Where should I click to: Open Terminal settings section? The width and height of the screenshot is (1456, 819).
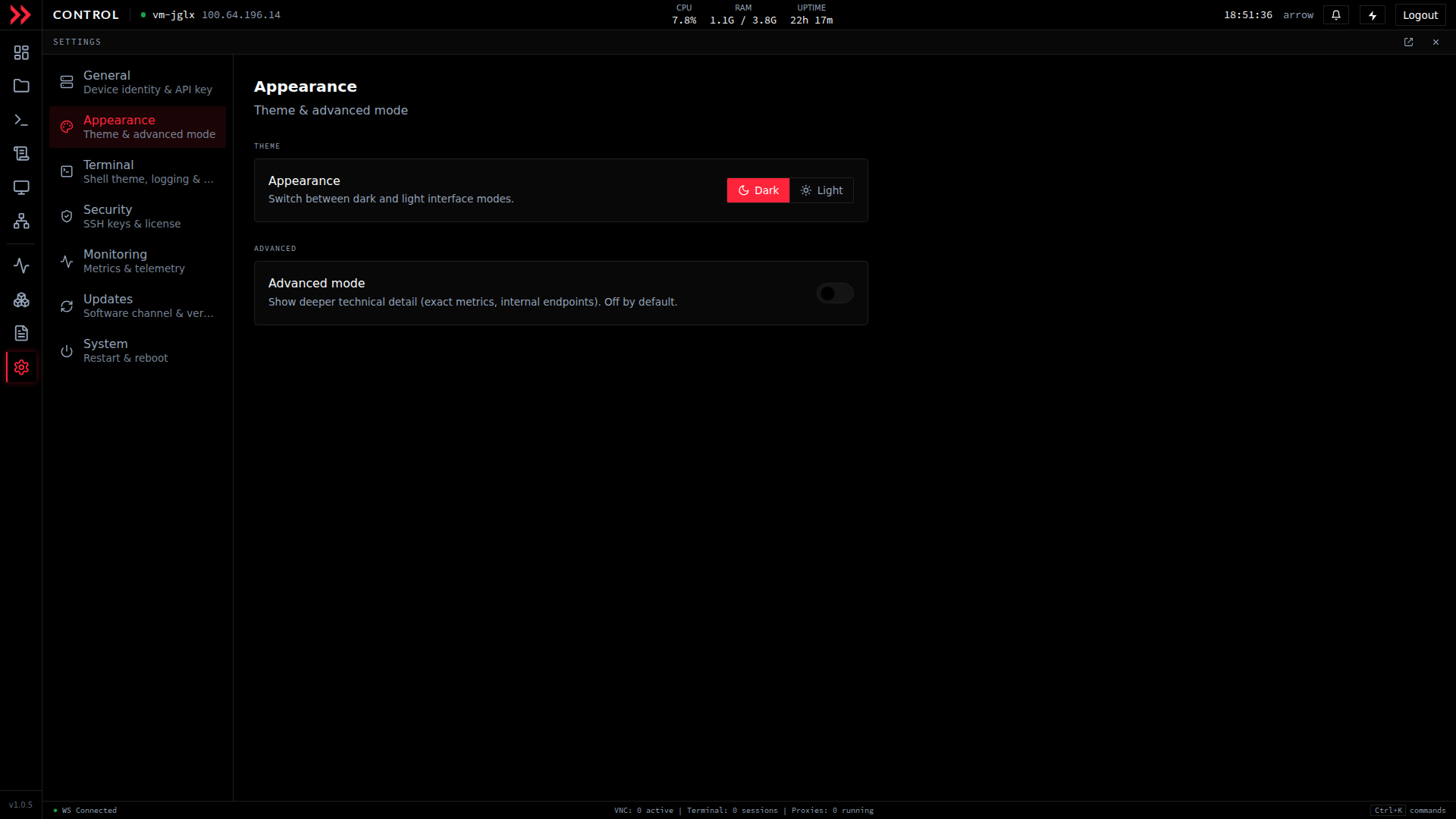point(138,171)
